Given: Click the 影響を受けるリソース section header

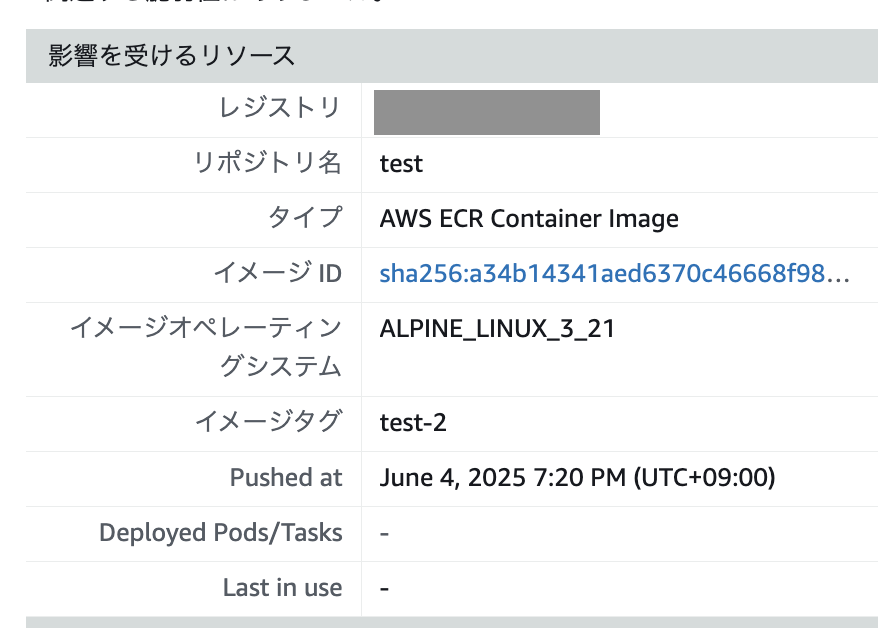Looking at the screenshot, I should pos(171,56).
